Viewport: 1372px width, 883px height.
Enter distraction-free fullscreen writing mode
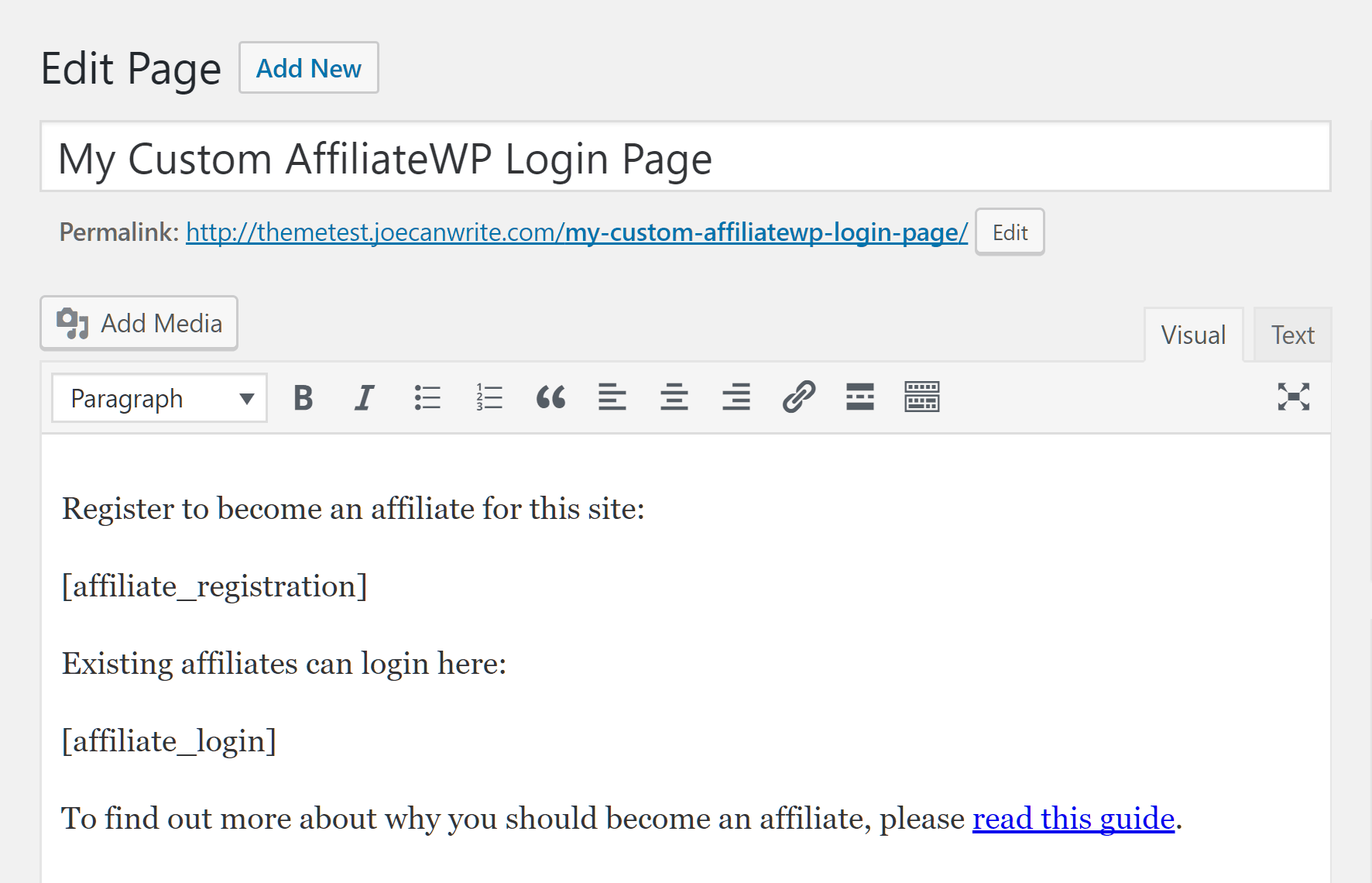[1293, 397]
